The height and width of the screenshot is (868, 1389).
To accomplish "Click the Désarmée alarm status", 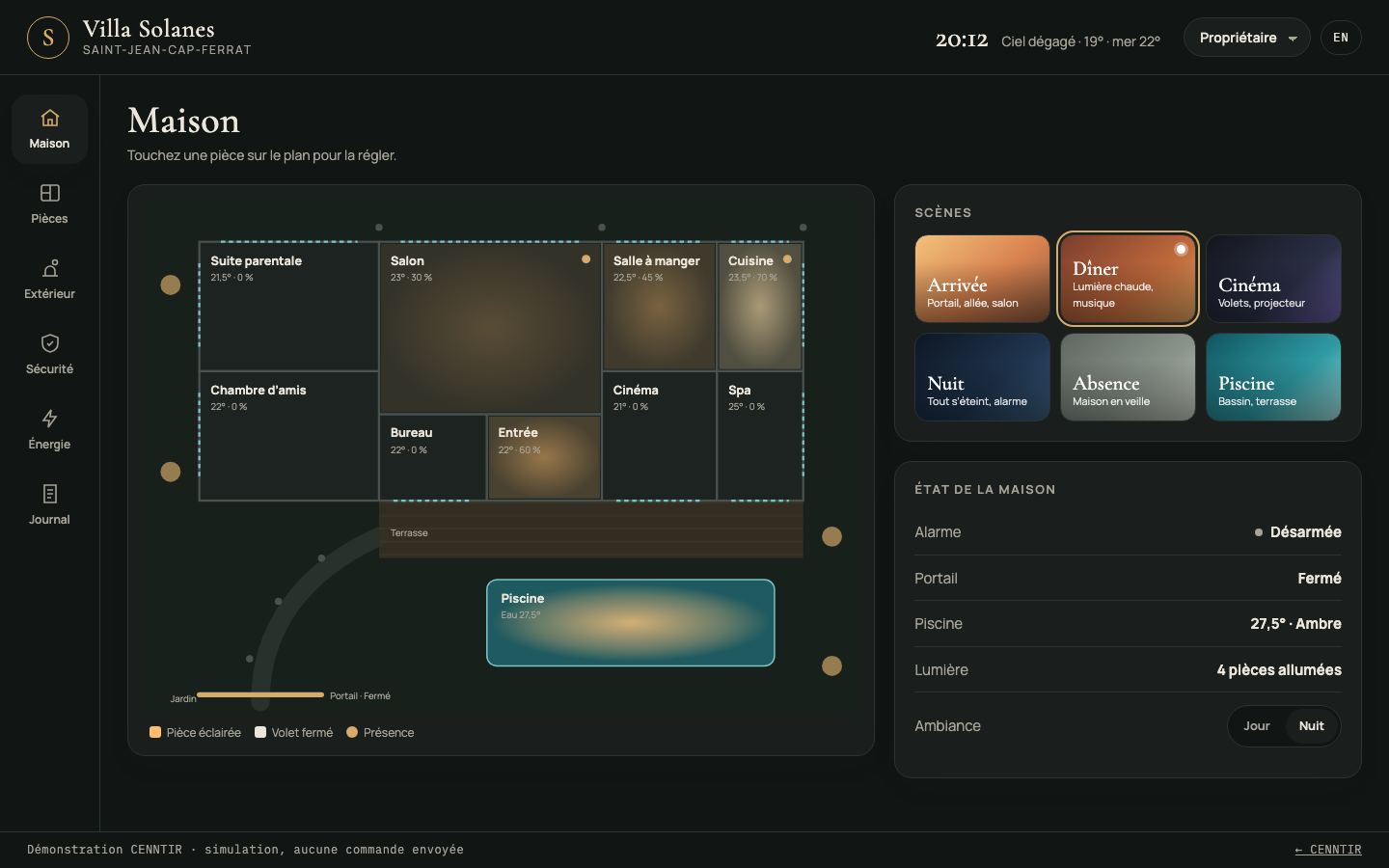I will point(1298,532).
